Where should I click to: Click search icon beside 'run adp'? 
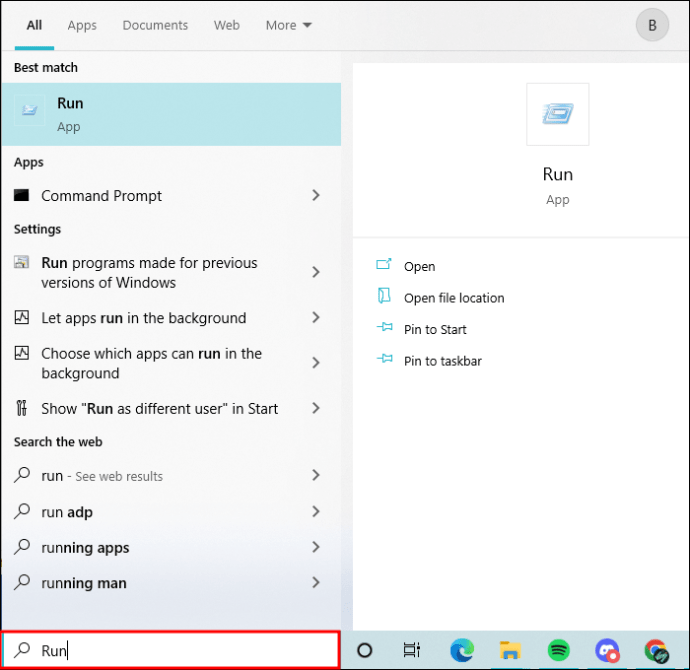point(22,511)
